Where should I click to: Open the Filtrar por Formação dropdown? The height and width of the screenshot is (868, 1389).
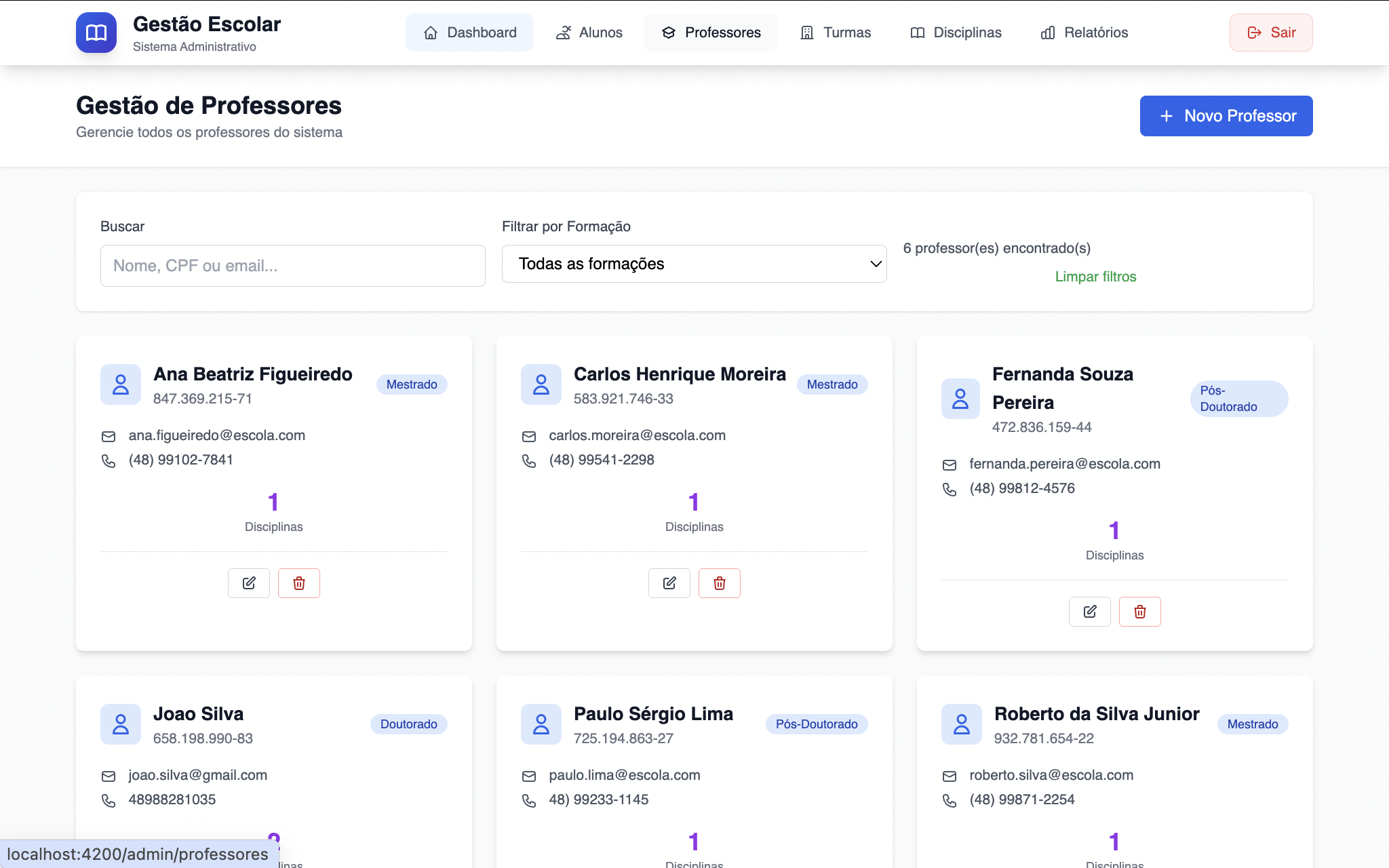tap(694, 264)
